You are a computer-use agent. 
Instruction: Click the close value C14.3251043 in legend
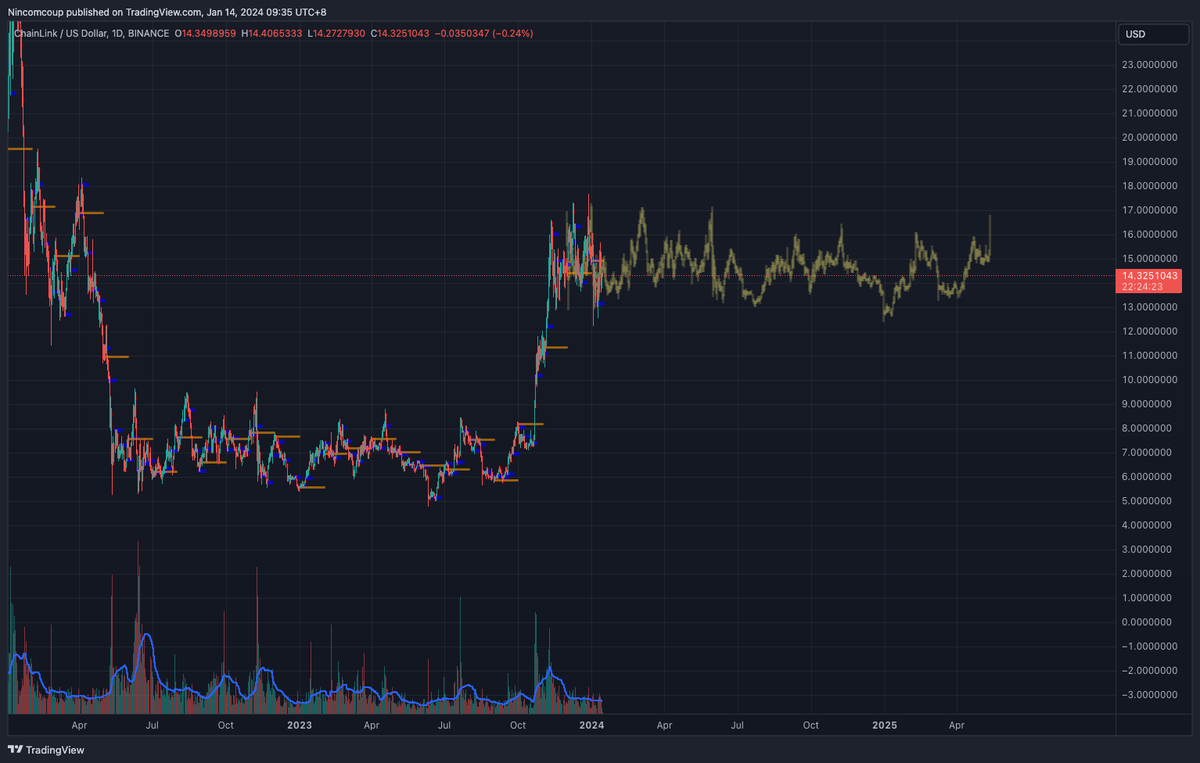point(402,34)
